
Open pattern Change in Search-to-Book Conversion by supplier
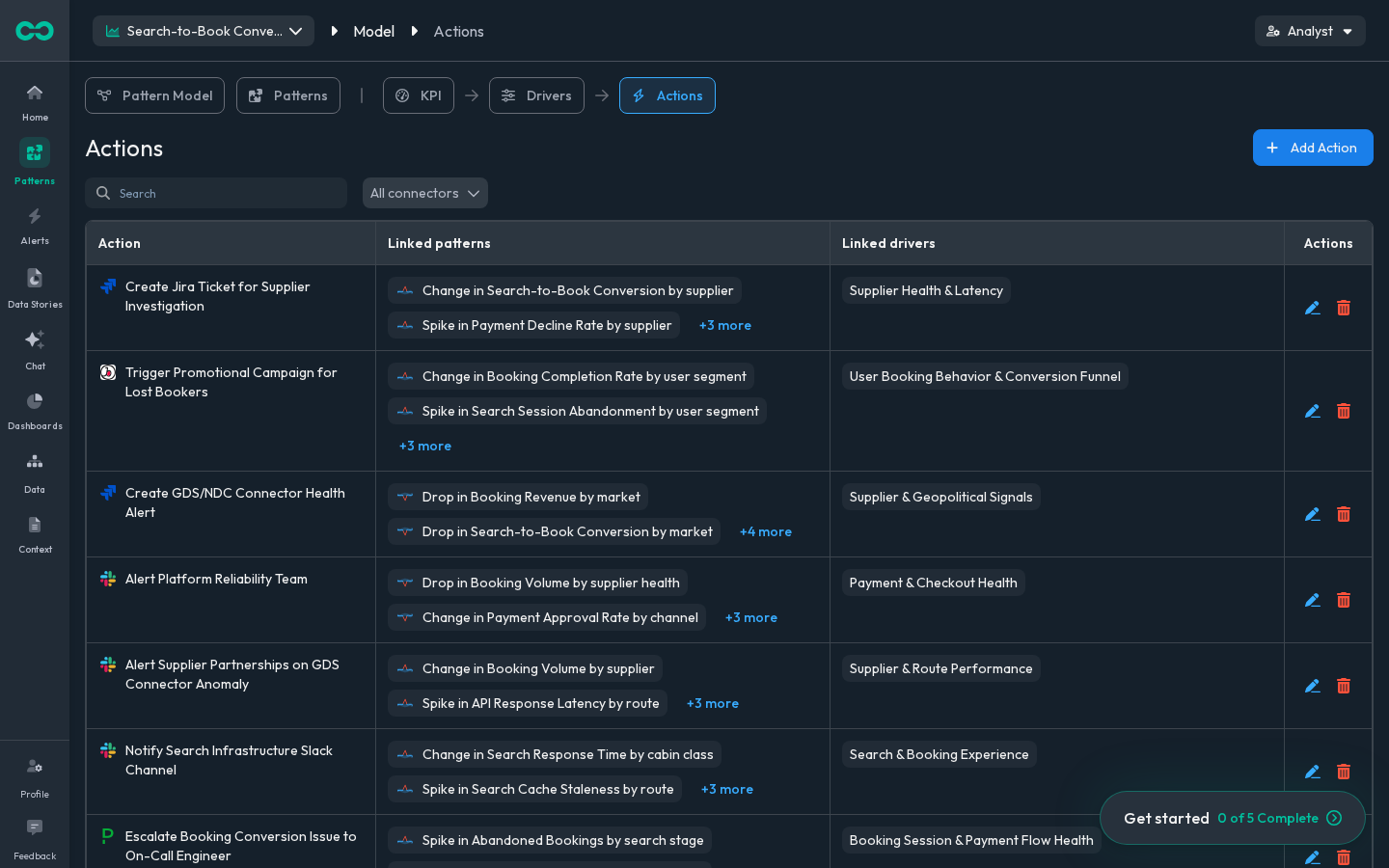[564, 290]
